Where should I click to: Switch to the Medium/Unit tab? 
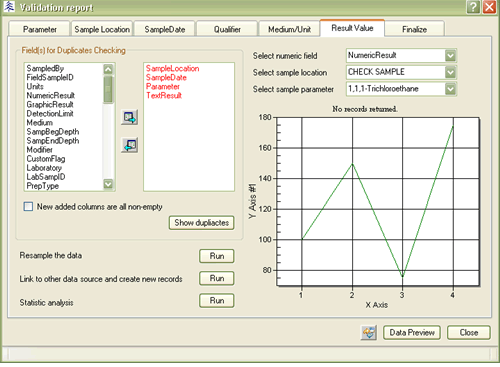(x=289, y=29)
